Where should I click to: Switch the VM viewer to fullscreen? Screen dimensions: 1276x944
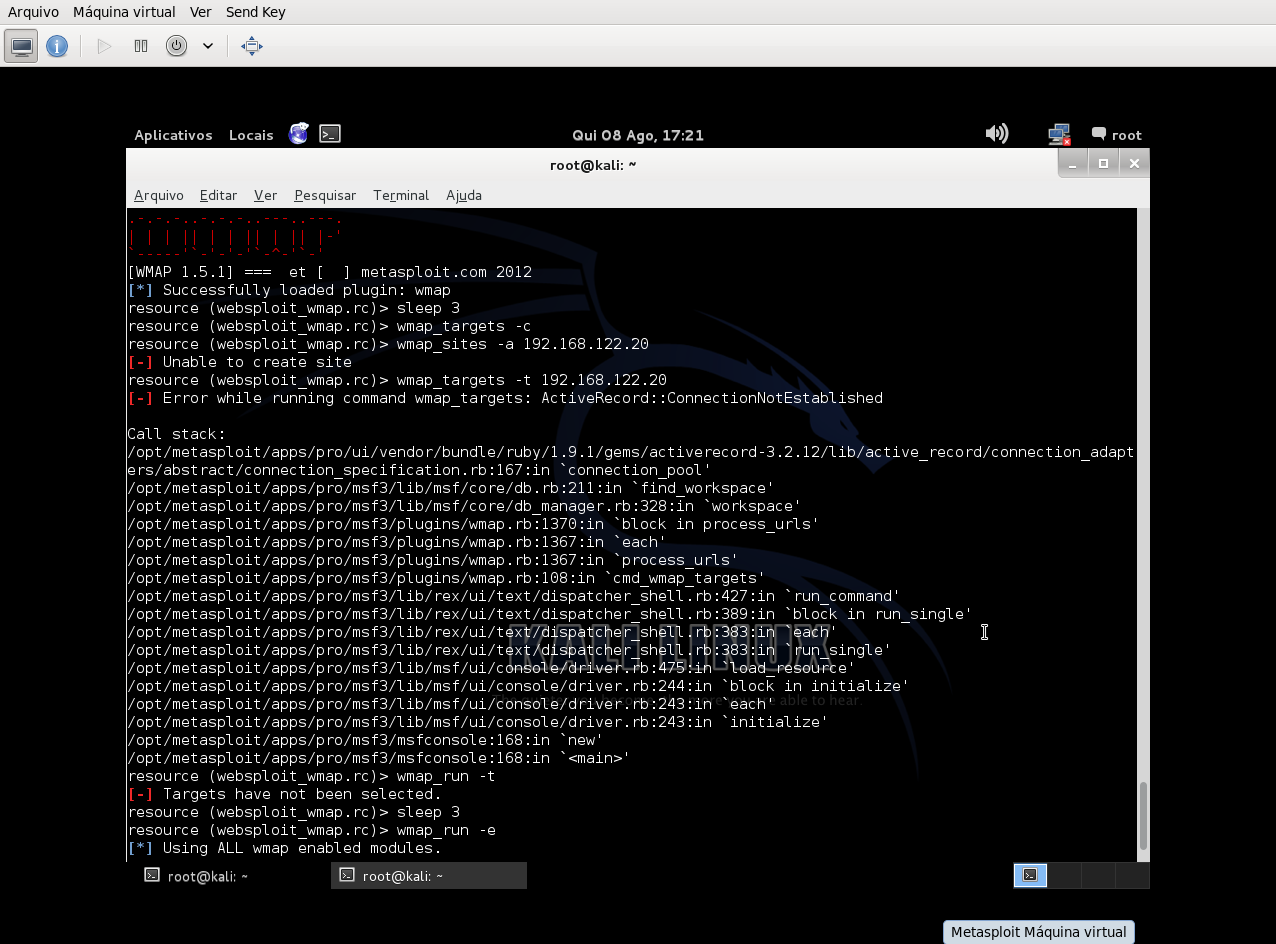(x=252, y=46)
